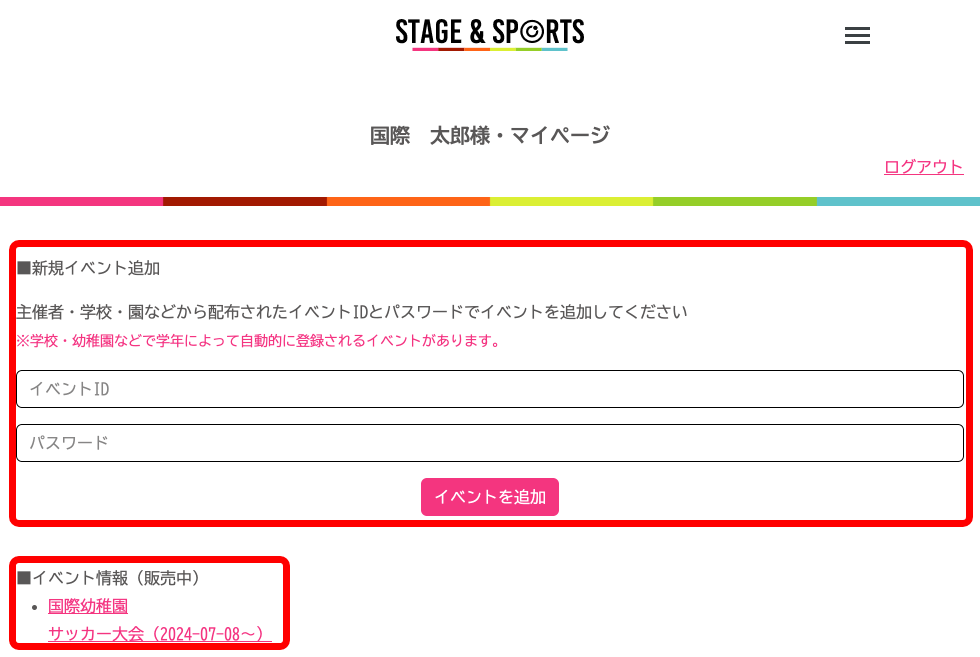Viewport: 980px width, 657px height.
Task: Click the STAGE & SPORTS logo
Action: [x=489, y=31]
